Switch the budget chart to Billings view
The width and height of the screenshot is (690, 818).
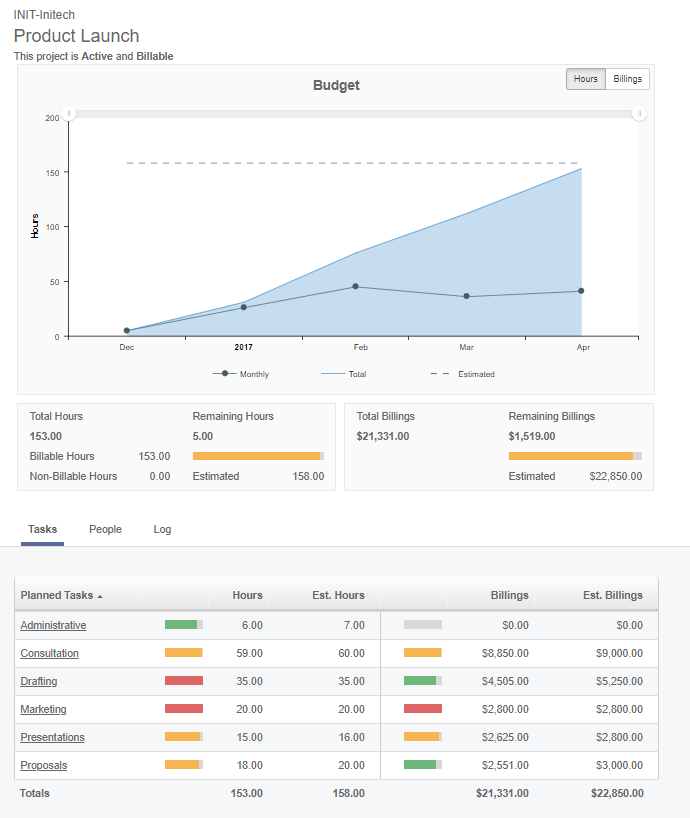pos(627,78)
